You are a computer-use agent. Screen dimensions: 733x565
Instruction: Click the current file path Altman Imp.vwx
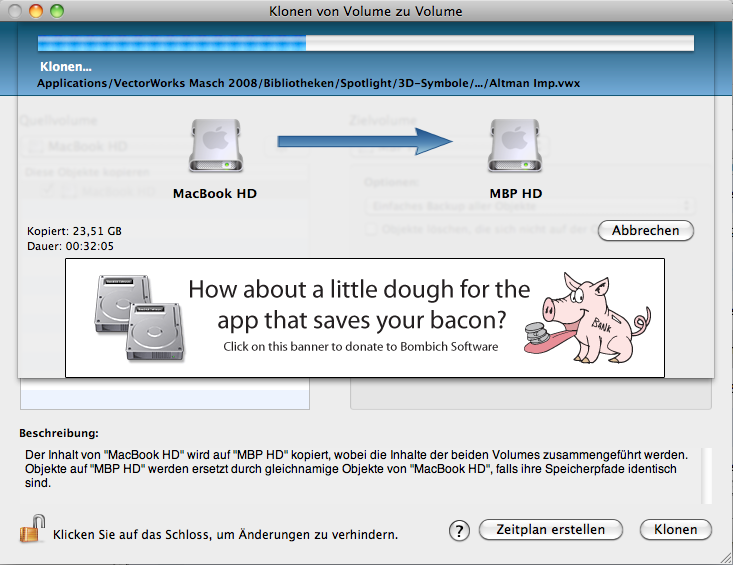coord(309,83)
